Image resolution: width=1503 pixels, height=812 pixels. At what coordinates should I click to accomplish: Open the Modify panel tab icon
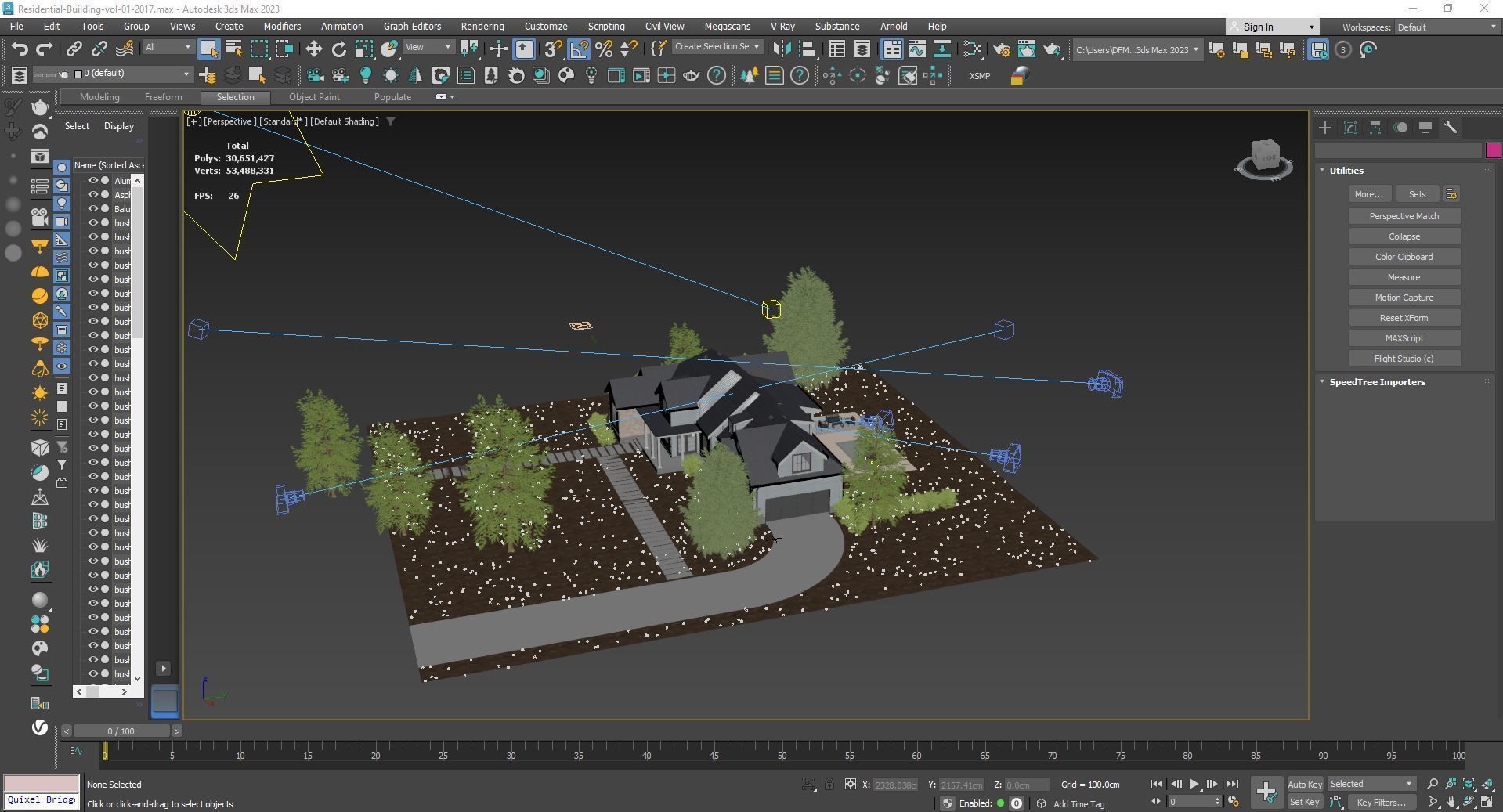[x=1349, y=128]
